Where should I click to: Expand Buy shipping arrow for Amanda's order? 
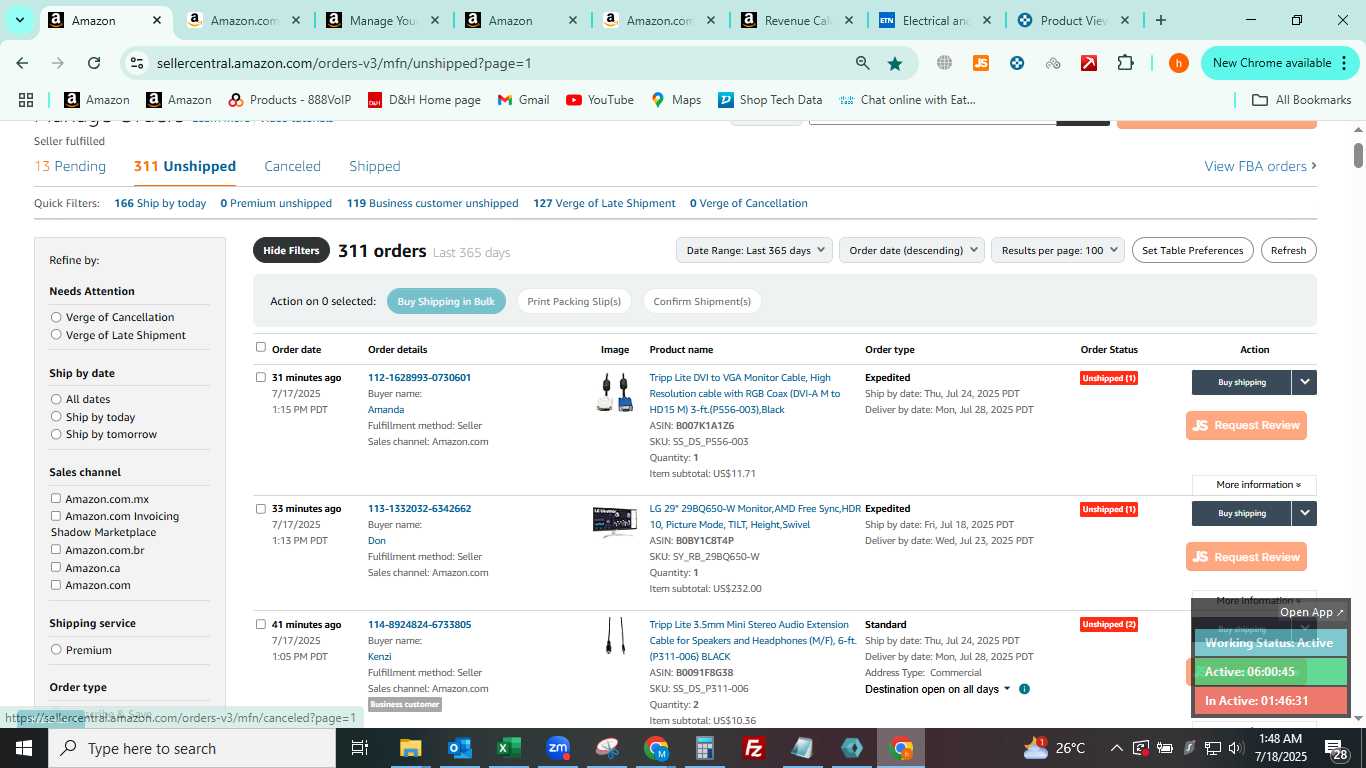1304,382
